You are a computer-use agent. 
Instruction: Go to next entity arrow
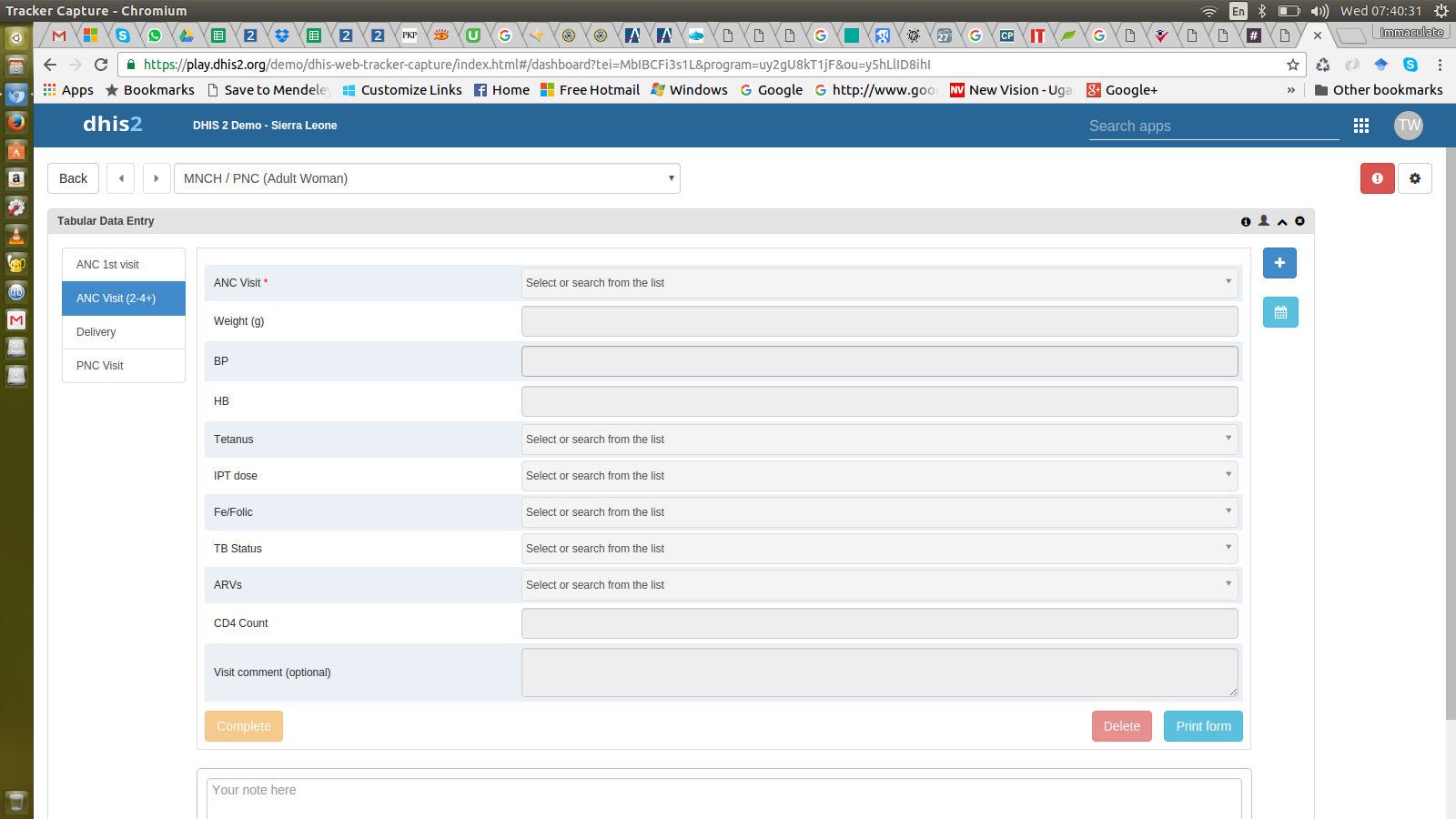[157, 178]
